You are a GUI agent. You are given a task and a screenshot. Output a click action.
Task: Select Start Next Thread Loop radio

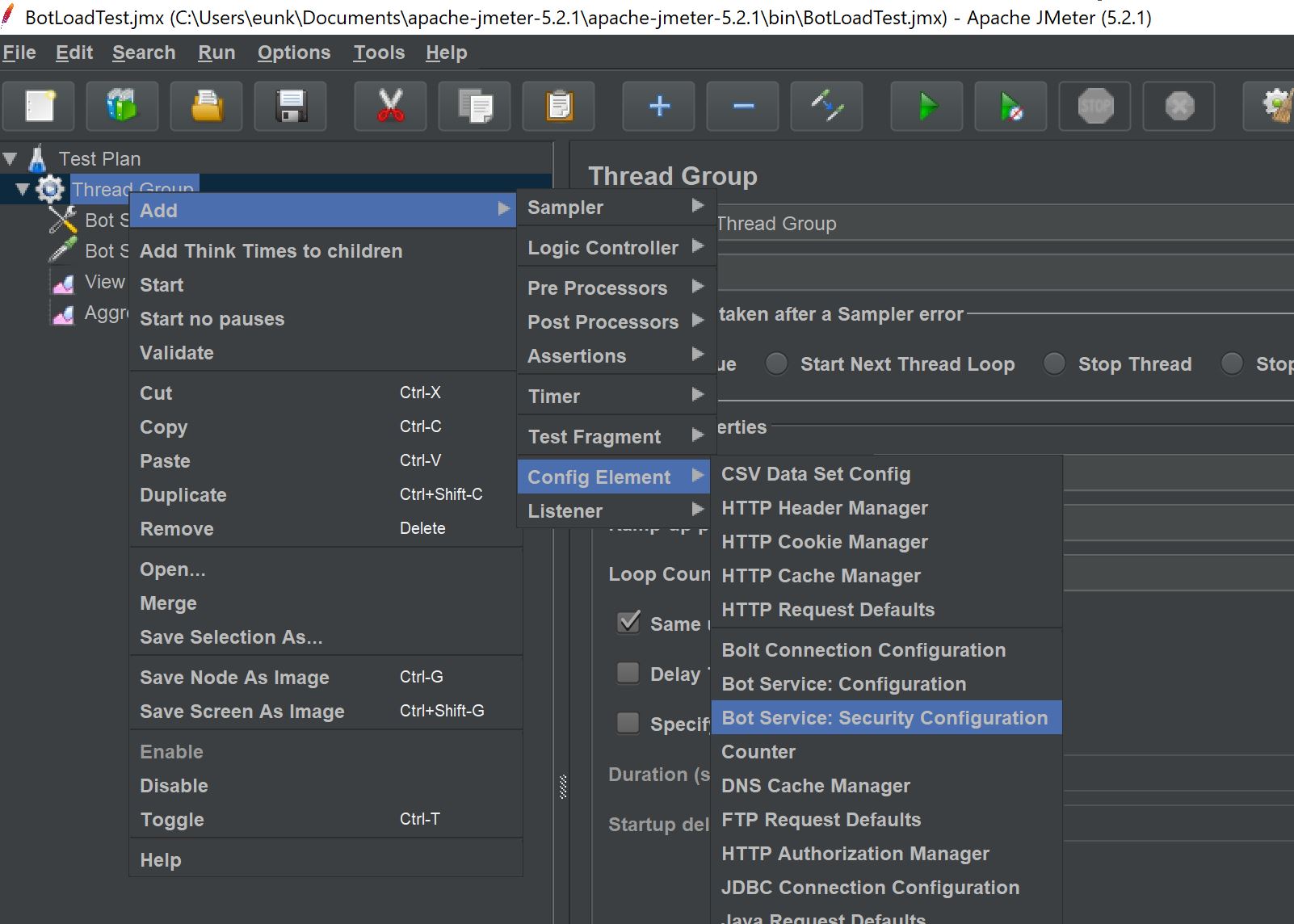776,364
